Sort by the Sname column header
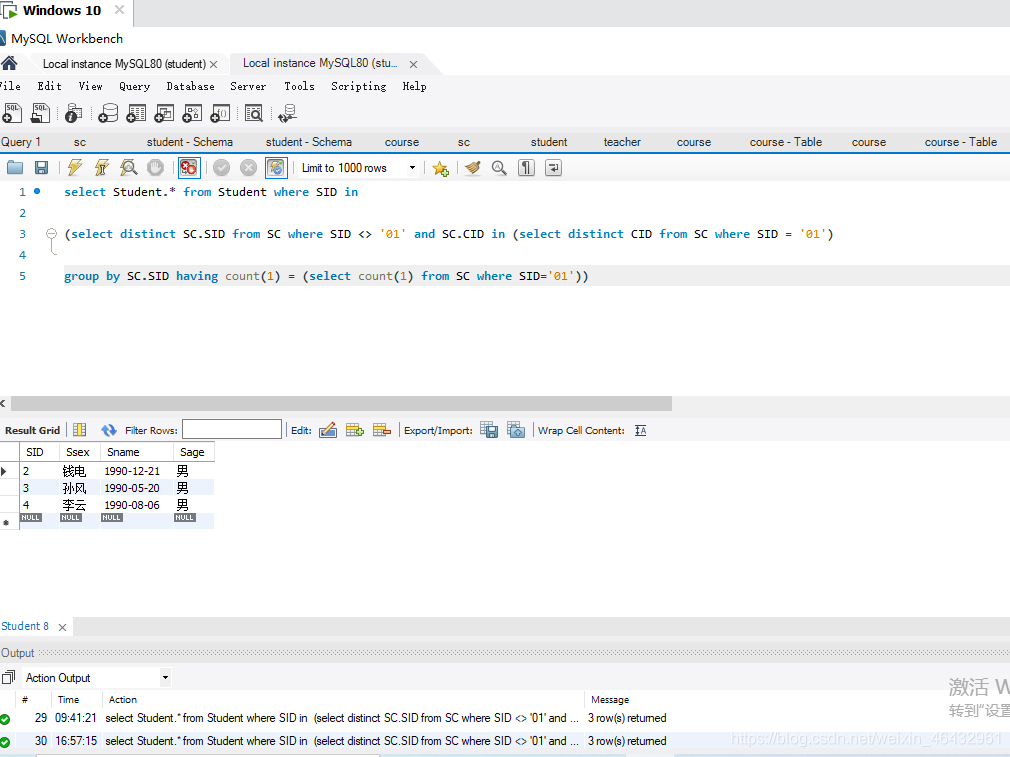 point(136,452)
